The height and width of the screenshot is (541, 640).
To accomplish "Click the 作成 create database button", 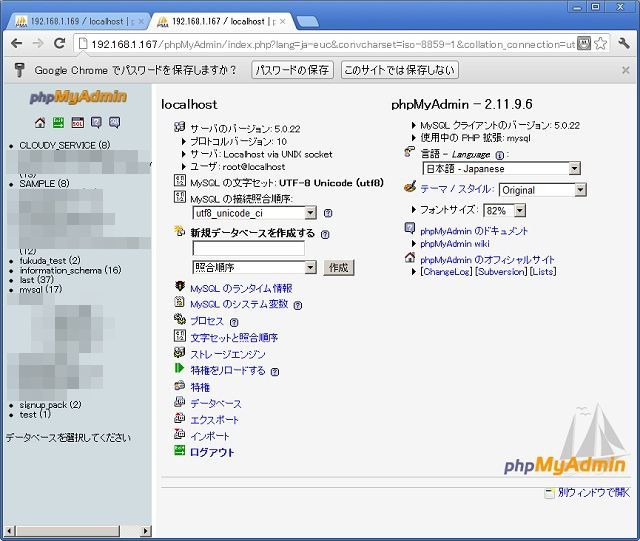I will click(339, 268).
